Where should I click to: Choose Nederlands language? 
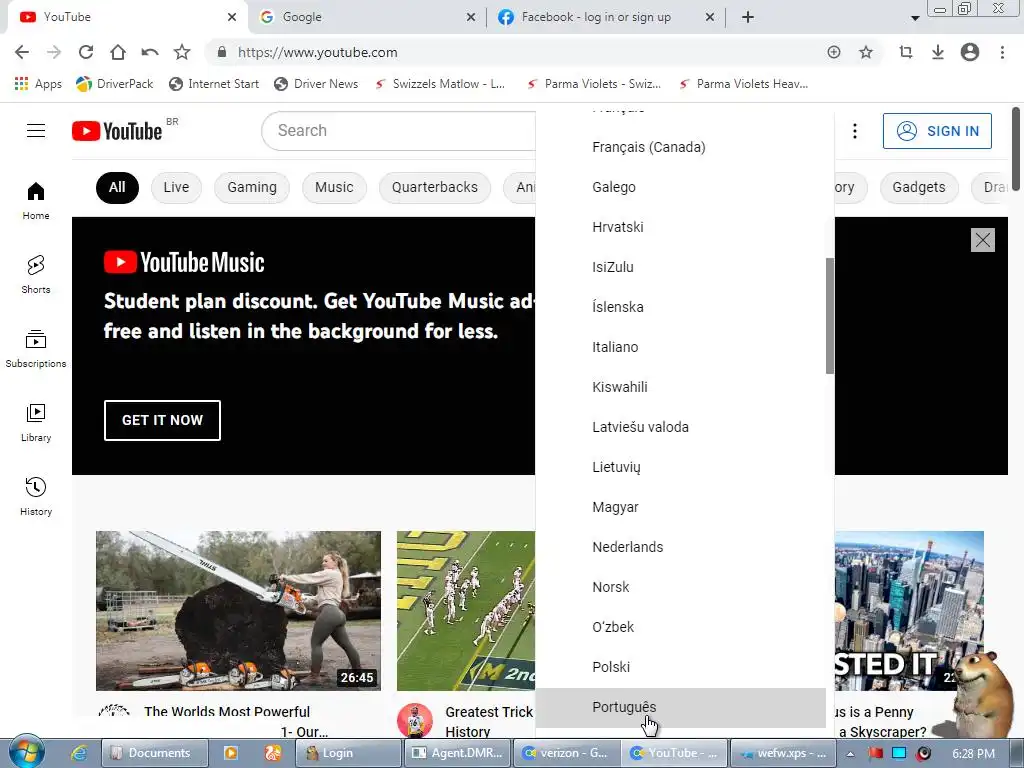click(x=680, y=547)
